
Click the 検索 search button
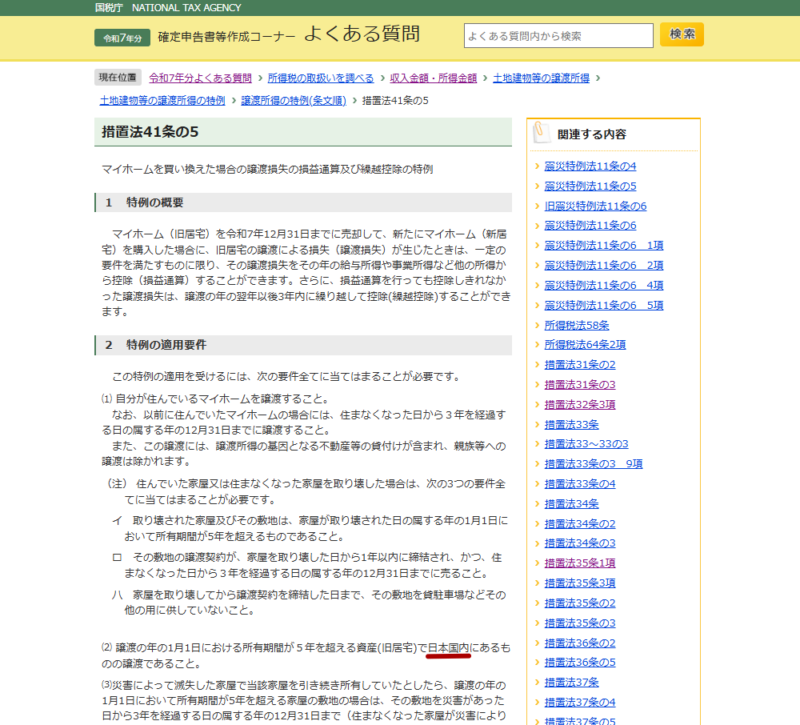[682, 35]
